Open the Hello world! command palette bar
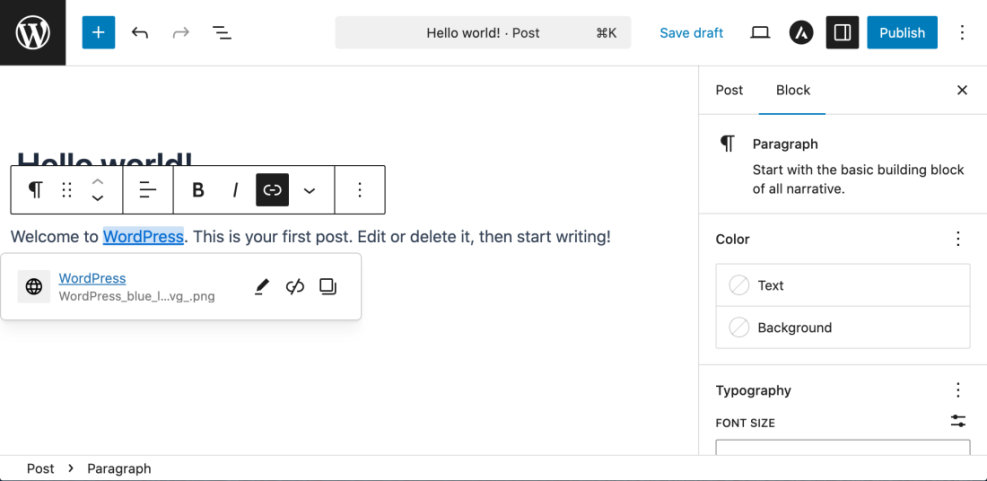 coord(483,33)
